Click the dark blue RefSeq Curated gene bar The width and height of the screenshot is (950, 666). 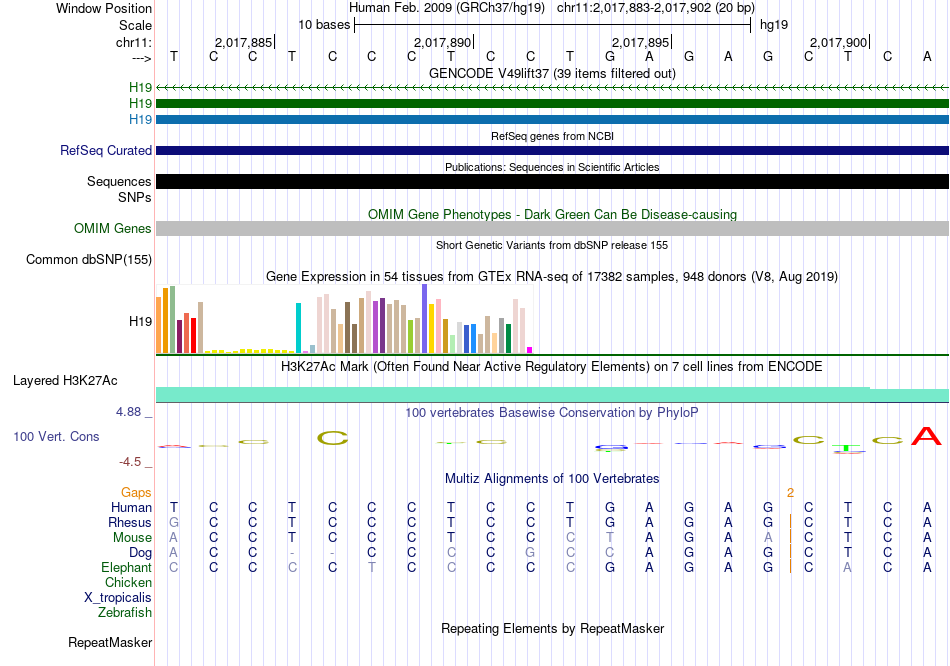tap(552, 150)
